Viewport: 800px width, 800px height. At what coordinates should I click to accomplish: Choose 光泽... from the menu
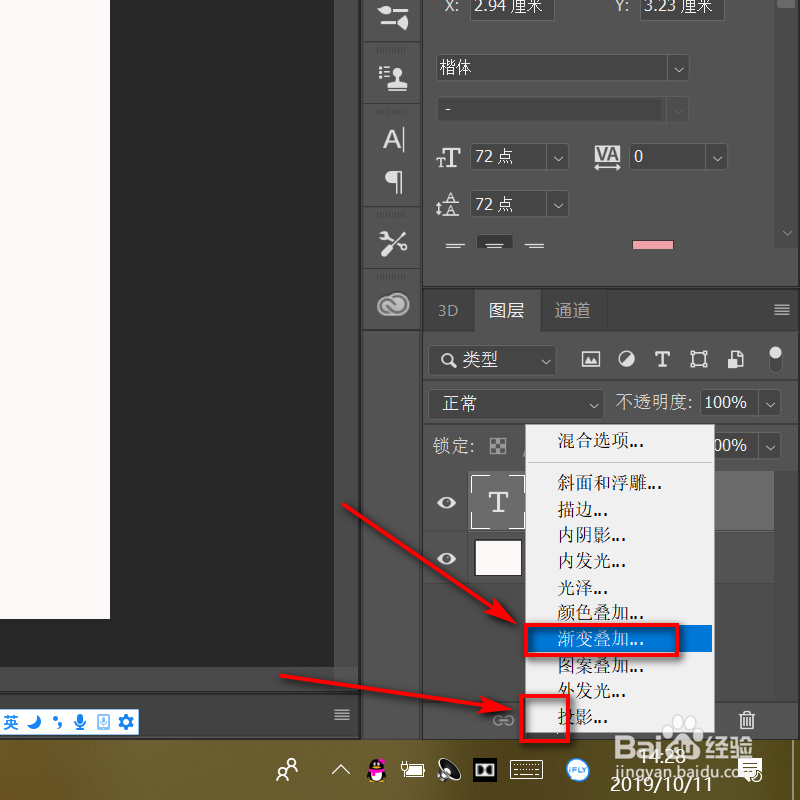(x=620, y=587)
